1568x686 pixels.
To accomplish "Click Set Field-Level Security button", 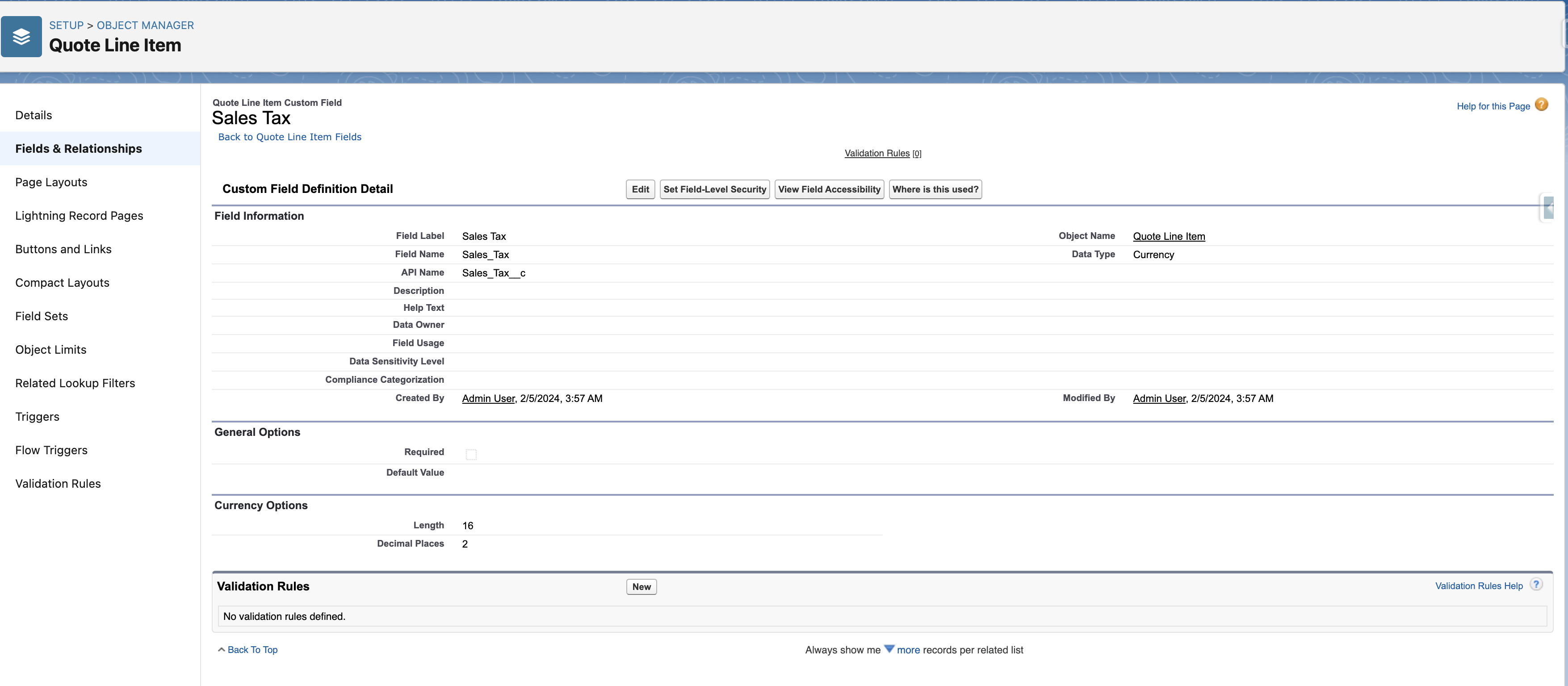I will [715, 189].
